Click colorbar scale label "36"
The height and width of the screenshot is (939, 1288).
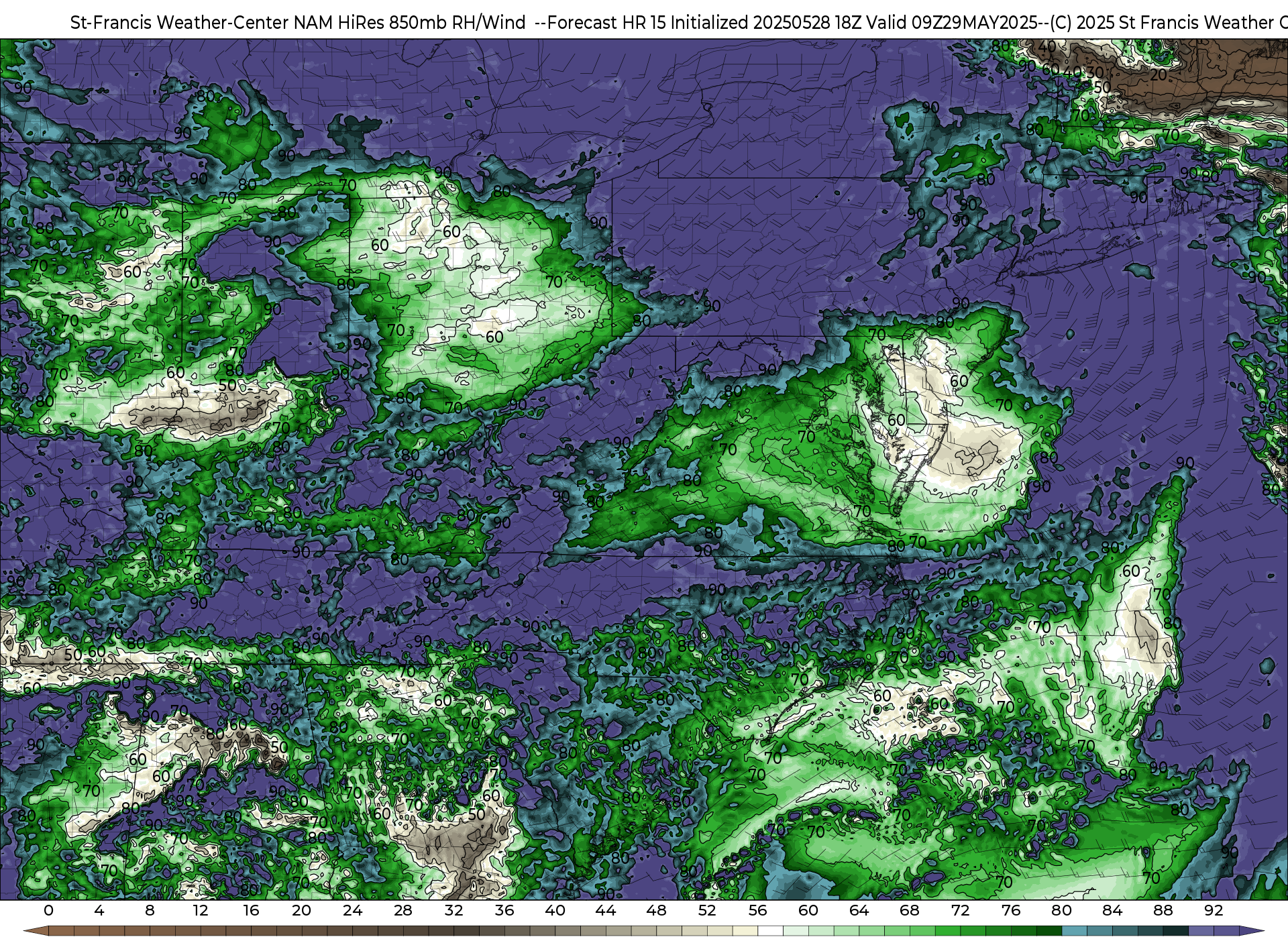[504, 910]
